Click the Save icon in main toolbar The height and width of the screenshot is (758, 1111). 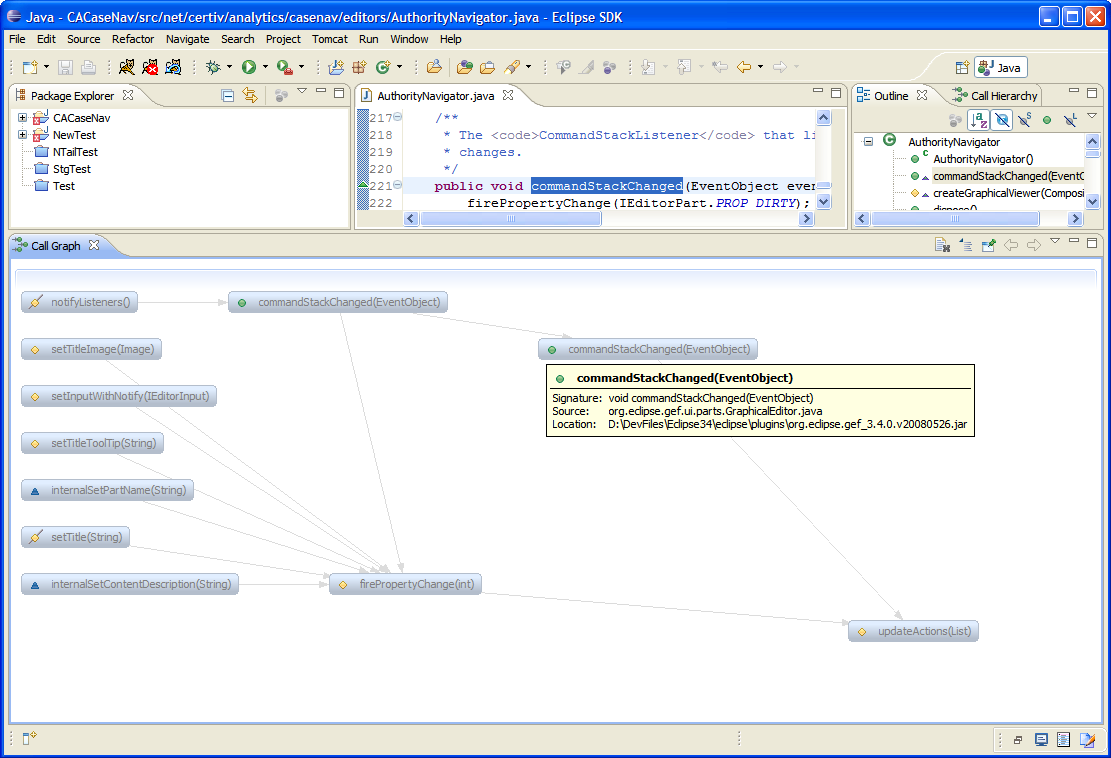click(x=65, y=67)
